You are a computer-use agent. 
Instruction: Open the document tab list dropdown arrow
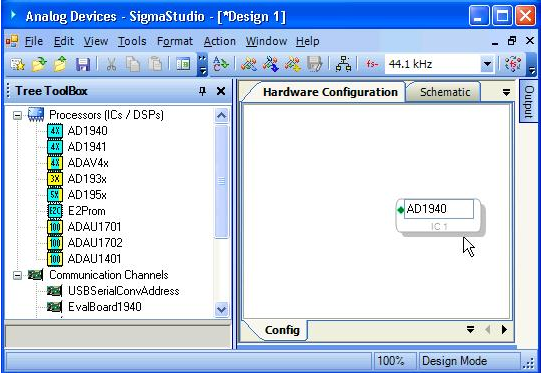coord(506,92)
